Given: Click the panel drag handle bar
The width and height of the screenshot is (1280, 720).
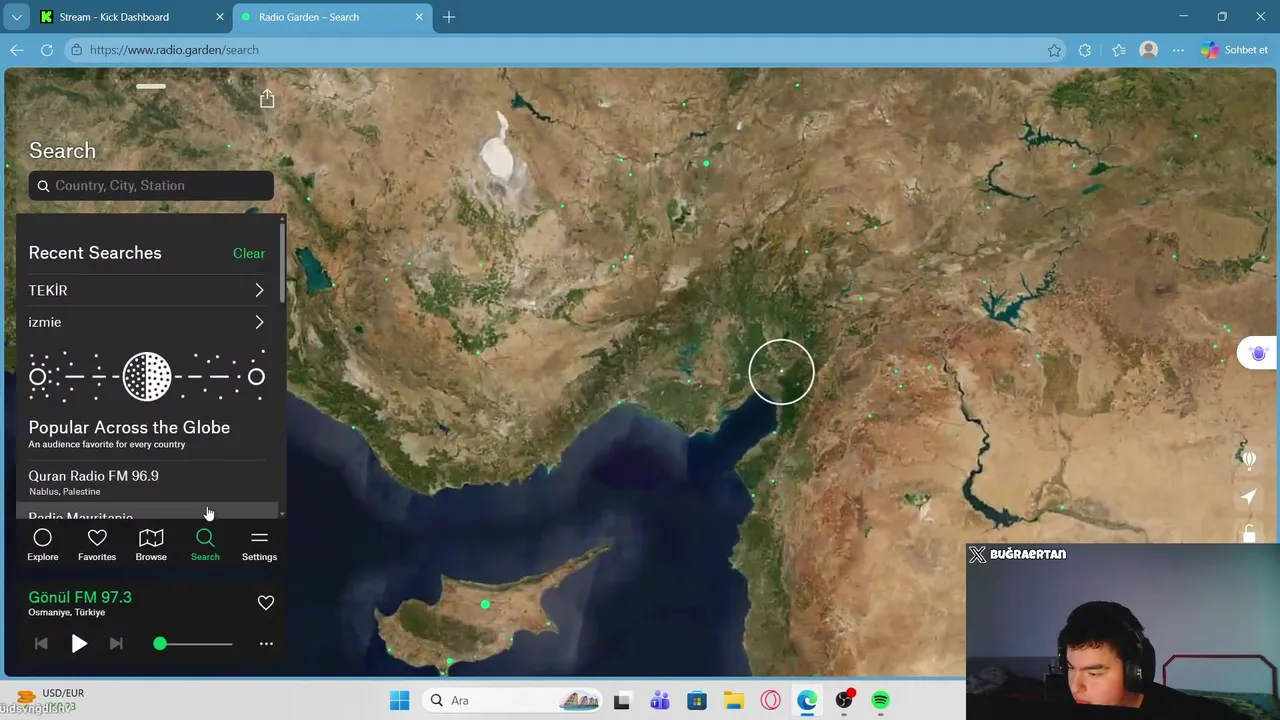Looking at the screenshot, I should pos(151,86).
